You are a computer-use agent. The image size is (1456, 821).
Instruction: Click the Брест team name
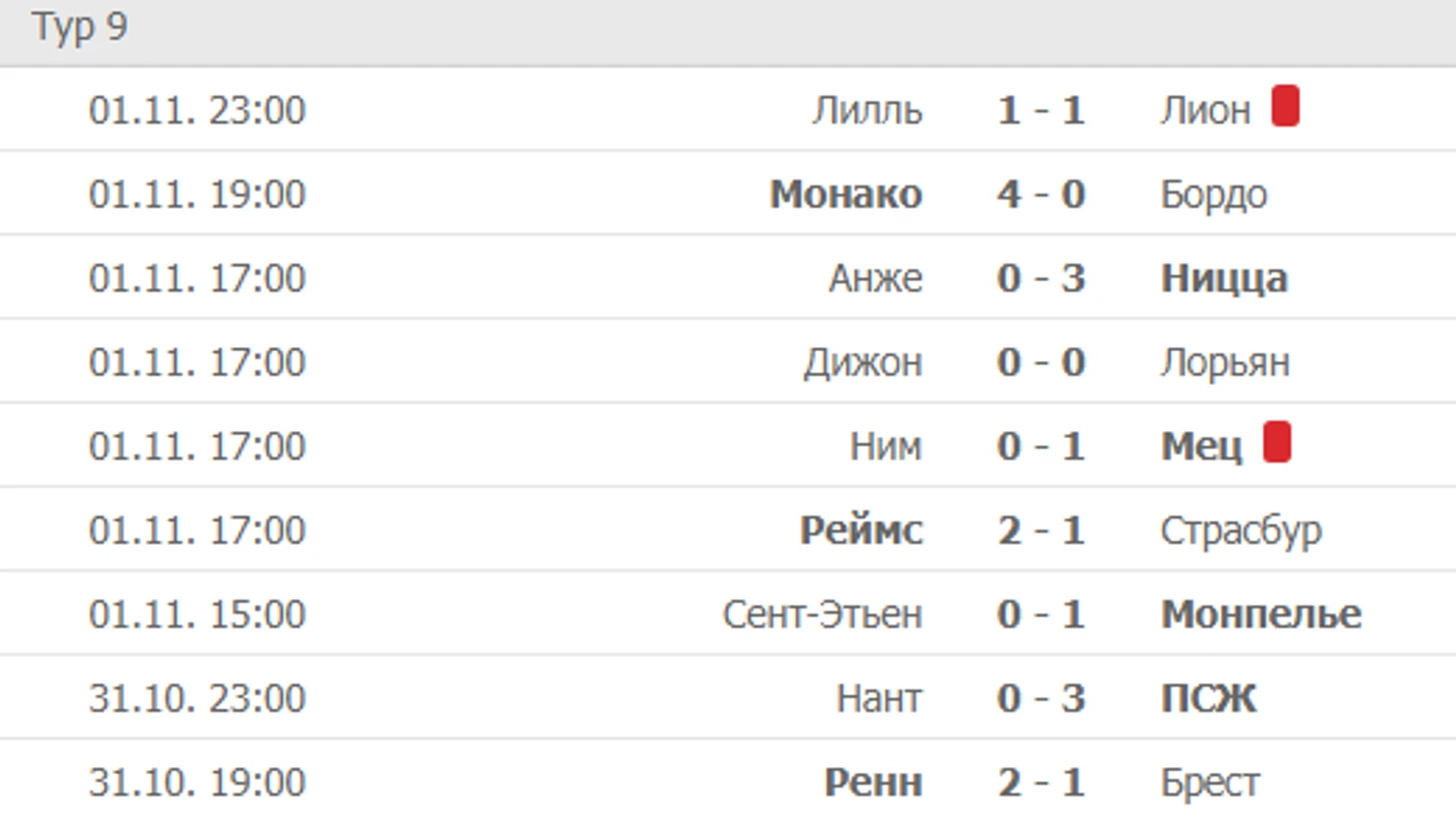point(1210,782)
